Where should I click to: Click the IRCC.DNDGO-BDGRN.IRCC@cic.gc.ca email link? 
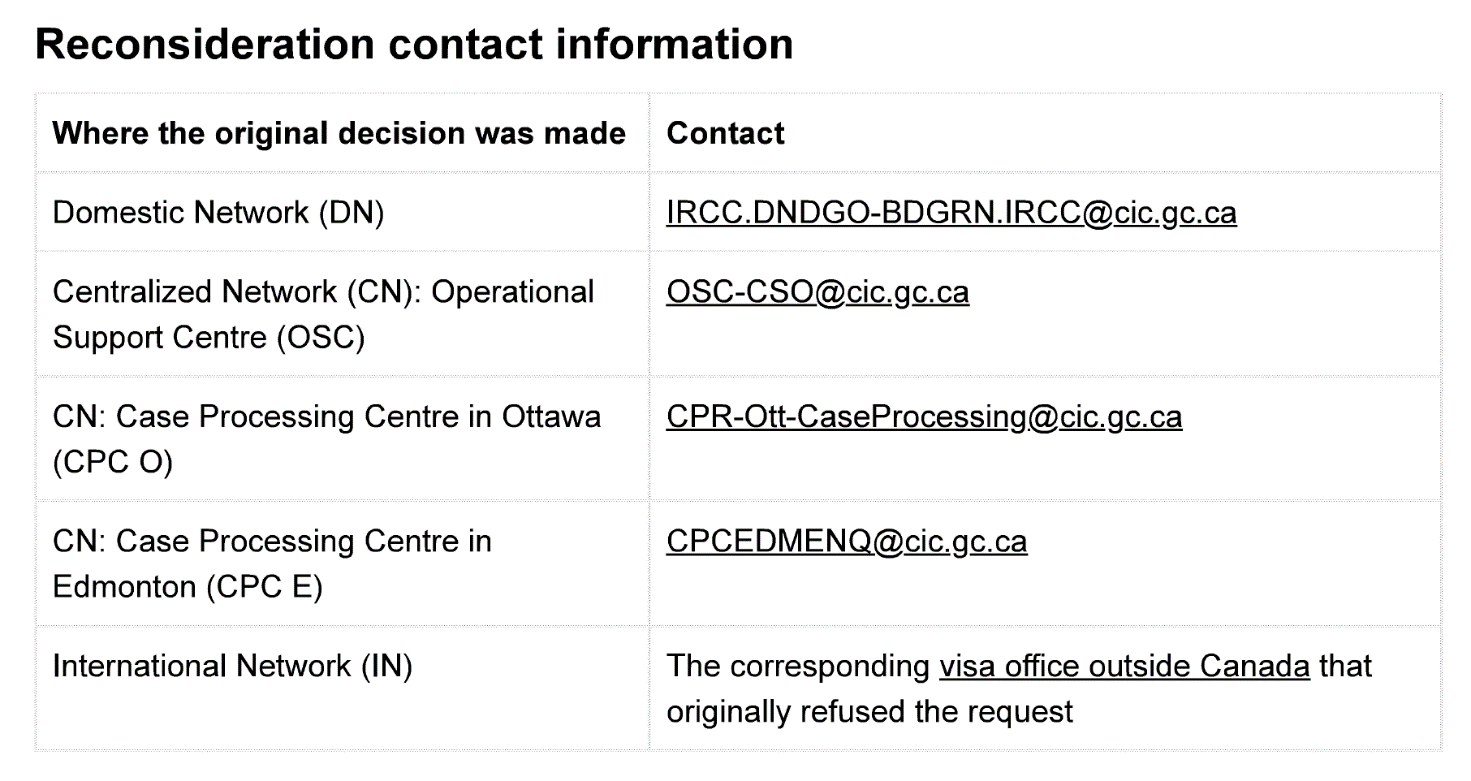951,214
